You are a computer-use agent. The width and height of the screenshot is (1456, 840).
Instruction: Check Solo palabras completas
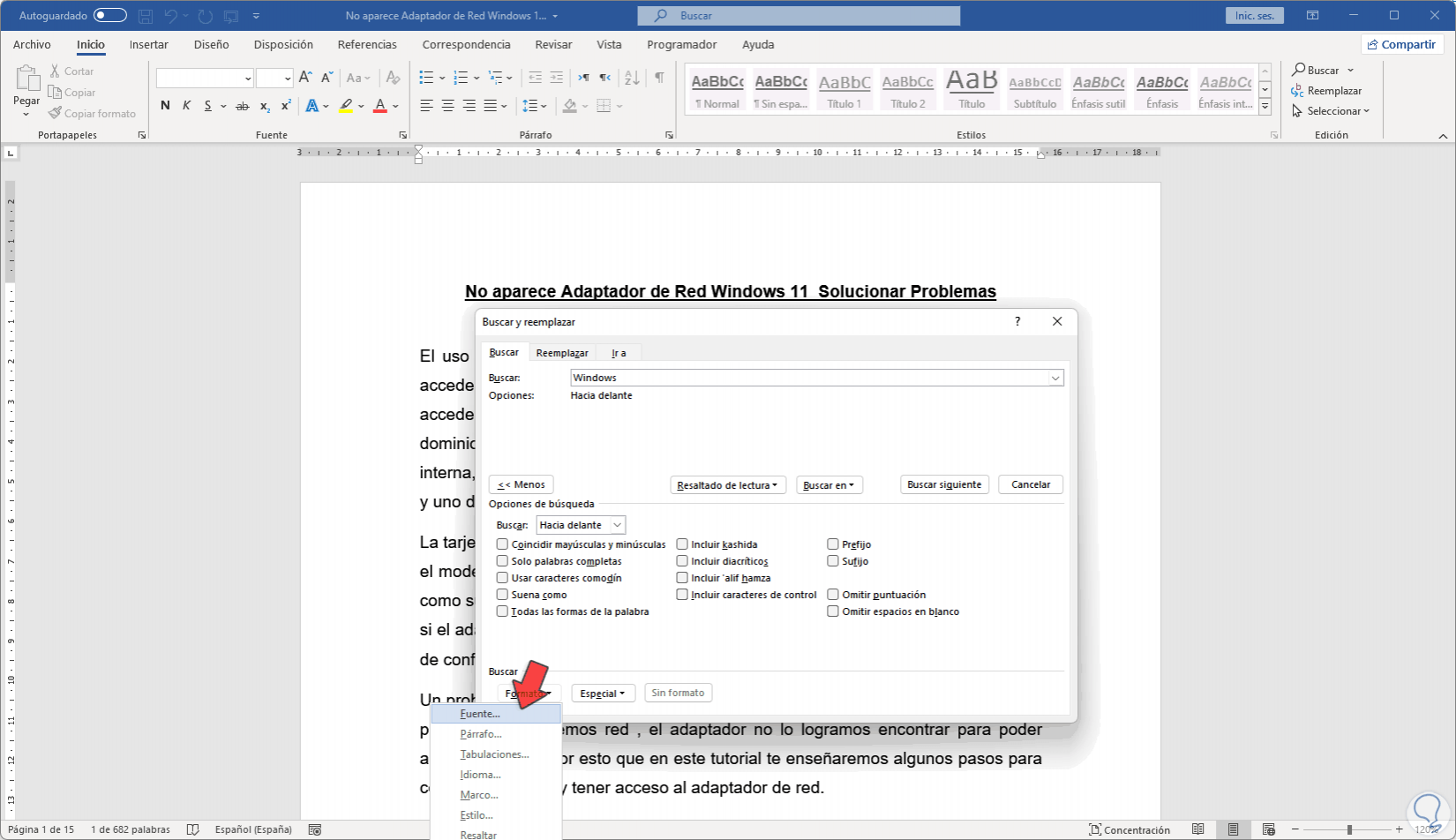tap(502, 561)
